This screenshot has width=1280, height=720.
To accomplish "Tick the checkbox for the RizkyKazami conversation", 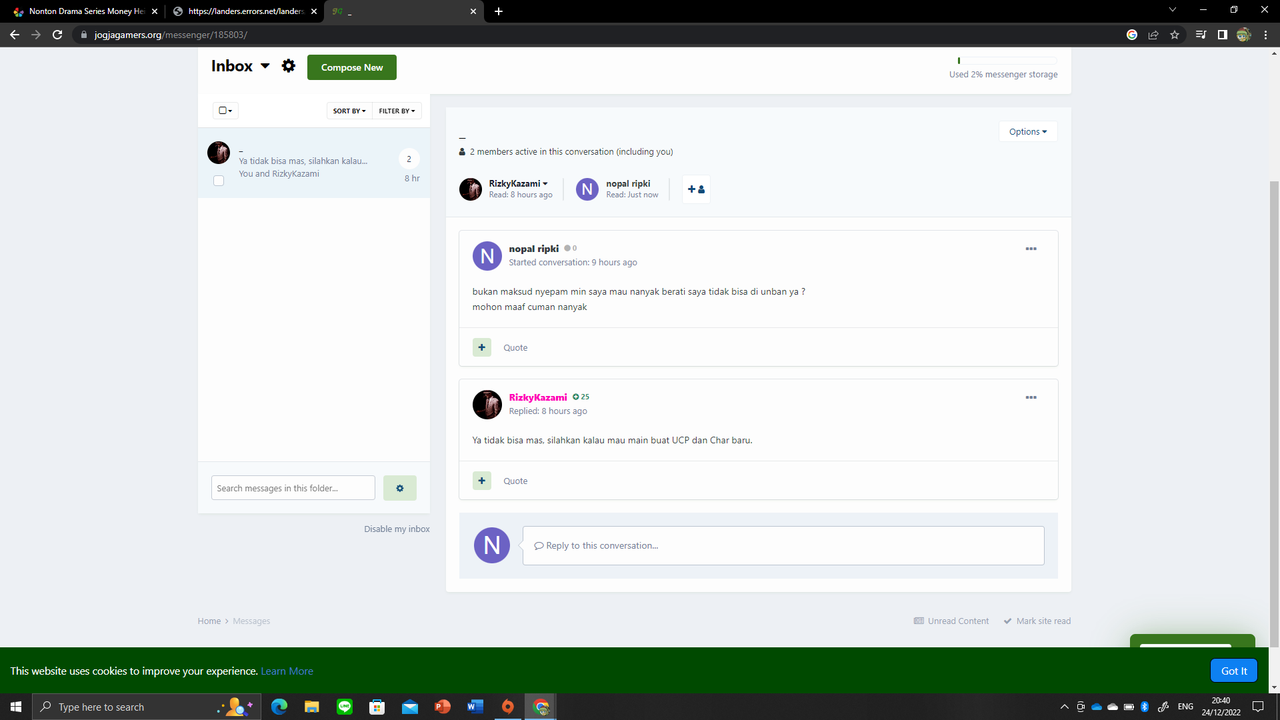I will point(218,181).
